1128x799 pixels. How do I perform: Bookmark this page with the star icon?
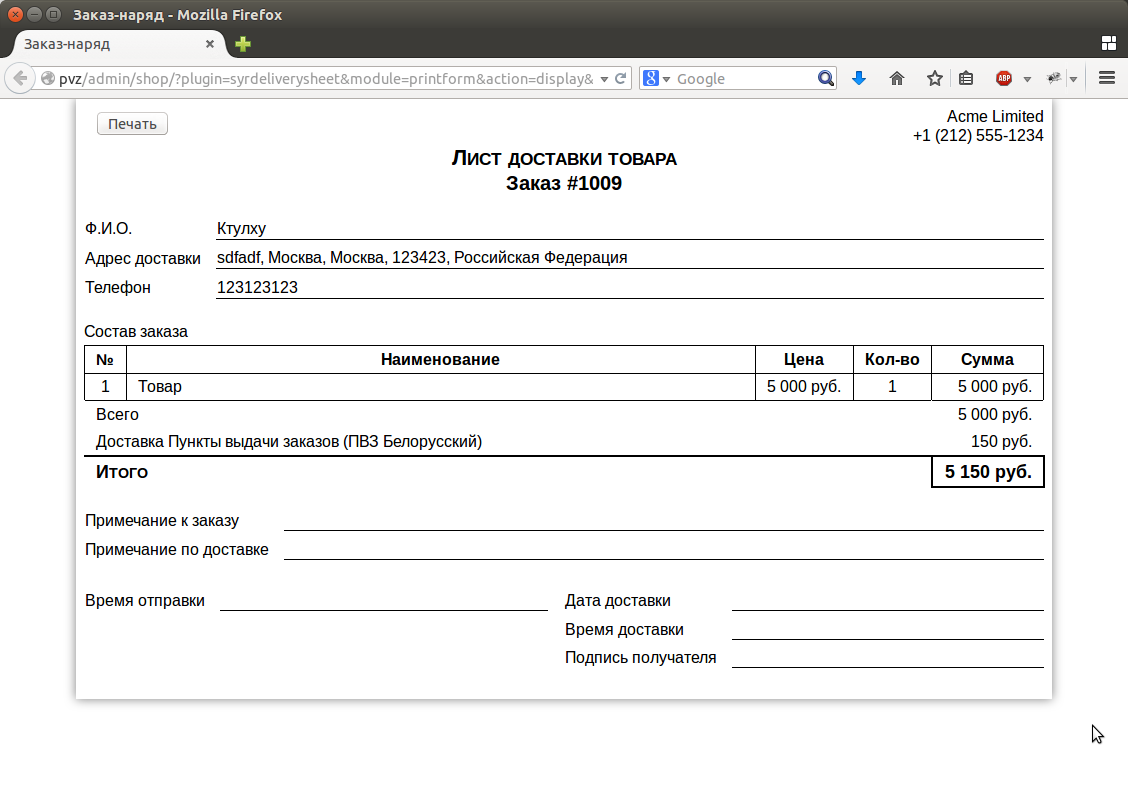[x=934, y=78]
